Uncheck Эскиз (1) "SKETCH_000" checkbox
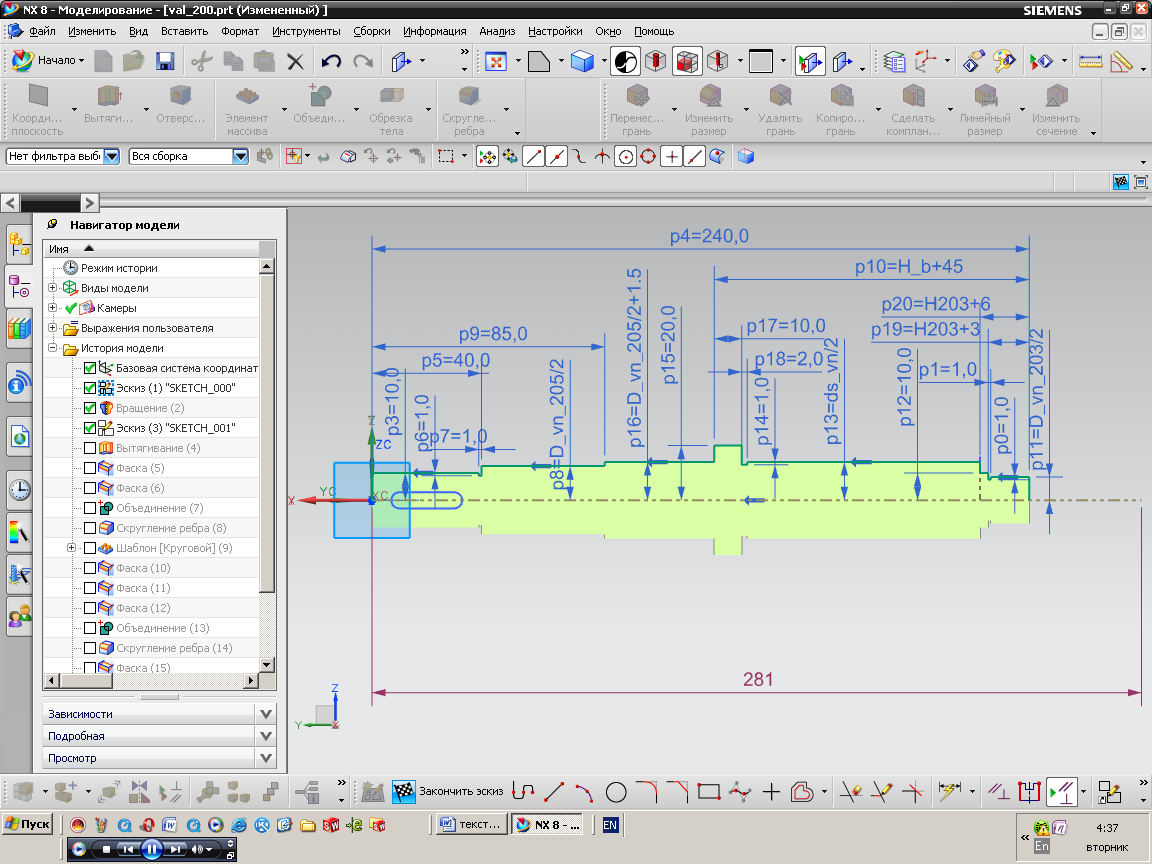The image size is (1152, 864). tap(91, 388)
